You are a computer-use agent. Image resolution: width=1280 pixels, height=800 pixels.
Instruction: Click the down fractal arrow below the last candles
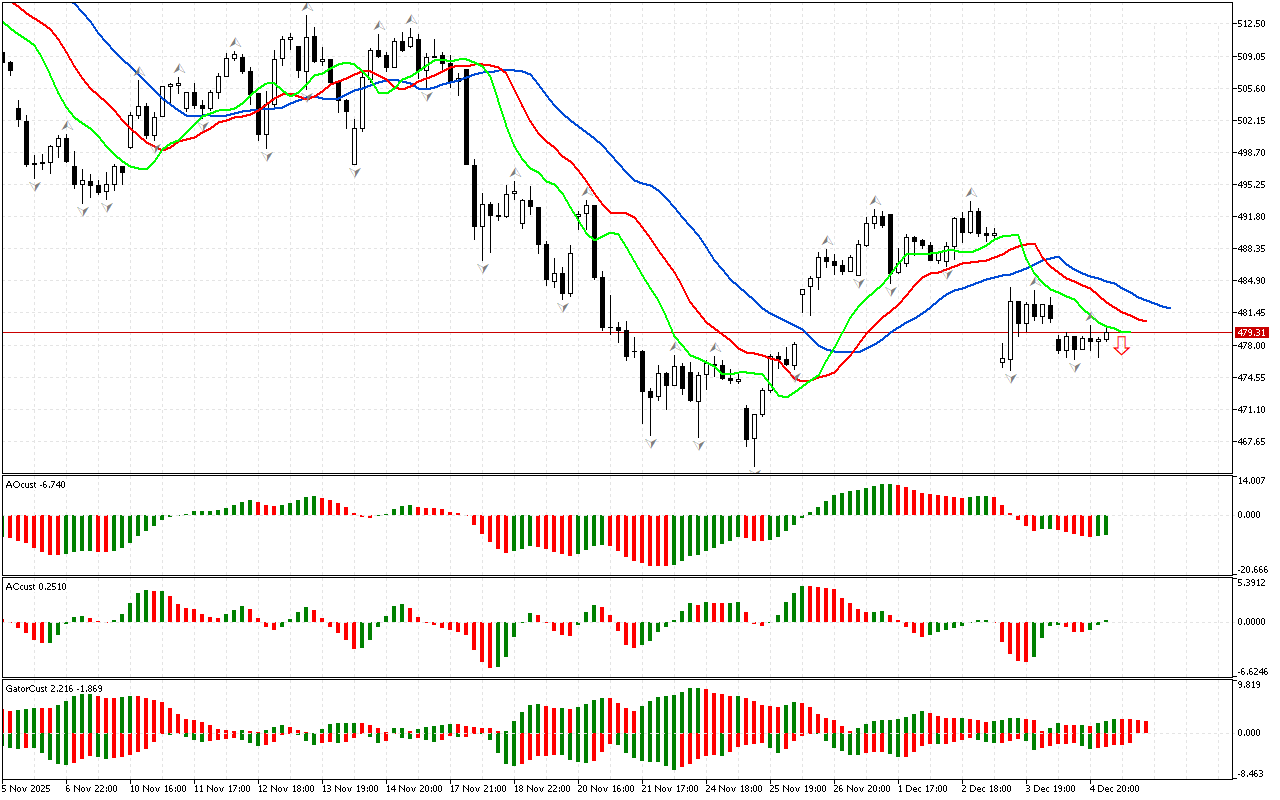[1075, 368]
